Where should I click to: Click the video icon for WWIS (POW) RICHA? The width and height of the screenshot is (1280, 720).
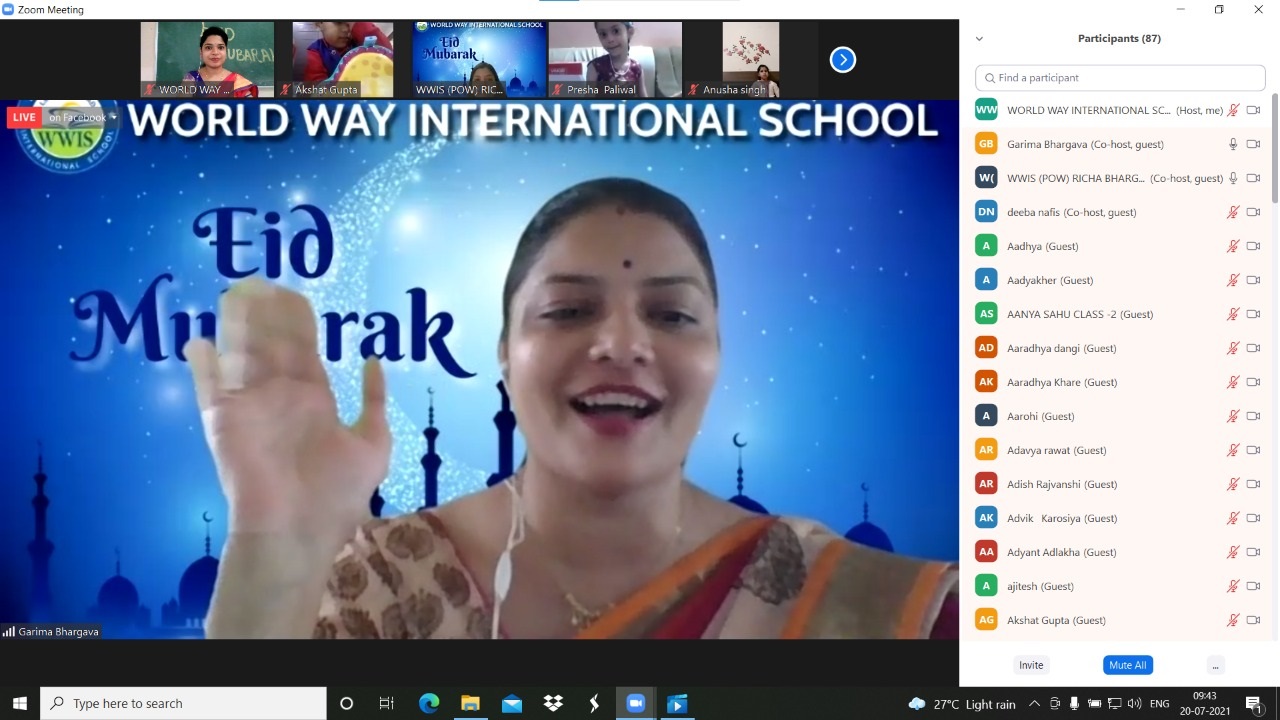(1253, 178)
